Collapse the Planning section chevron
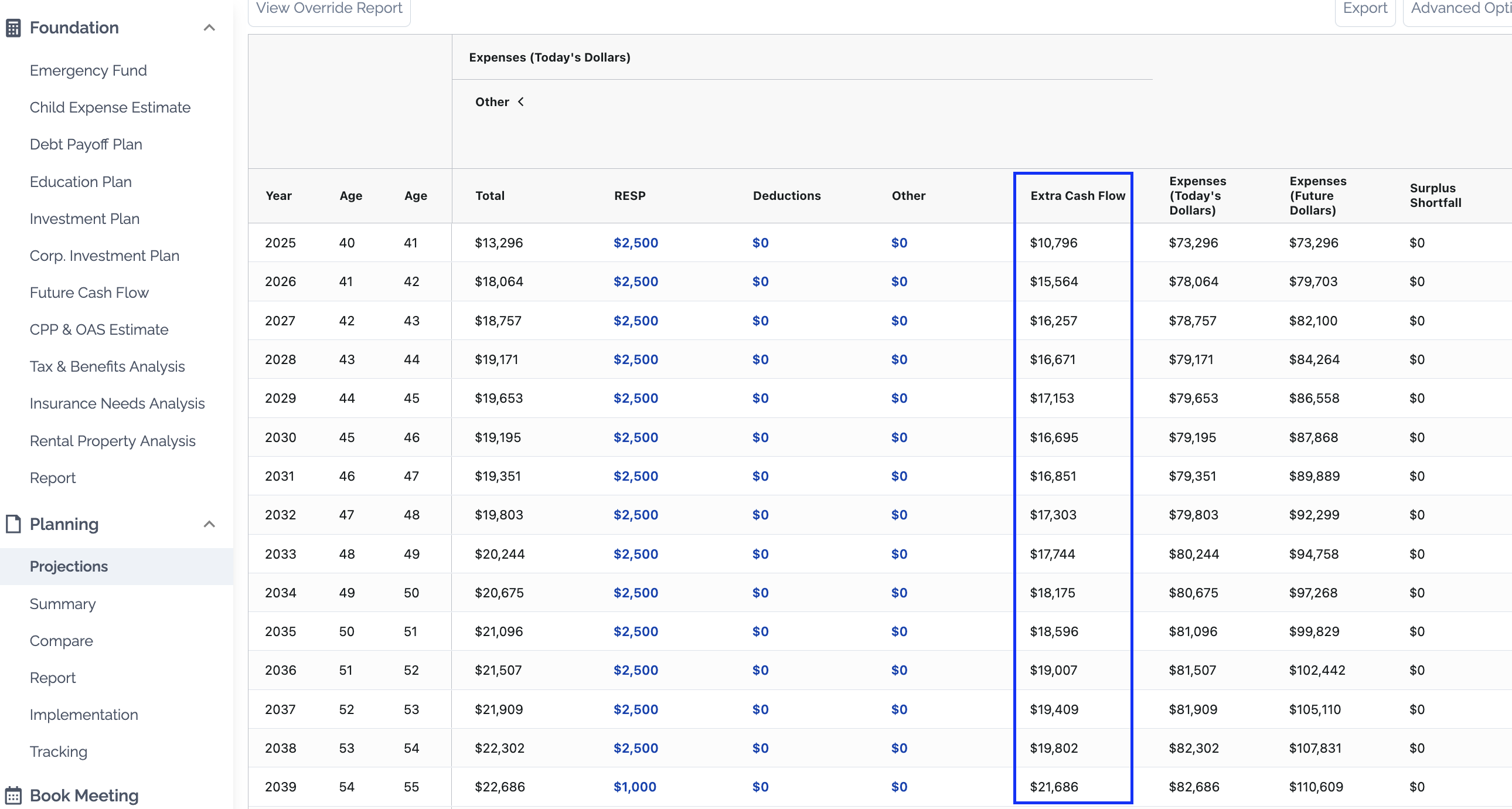This screenshot has height=809, width=1512. (209, 524)
